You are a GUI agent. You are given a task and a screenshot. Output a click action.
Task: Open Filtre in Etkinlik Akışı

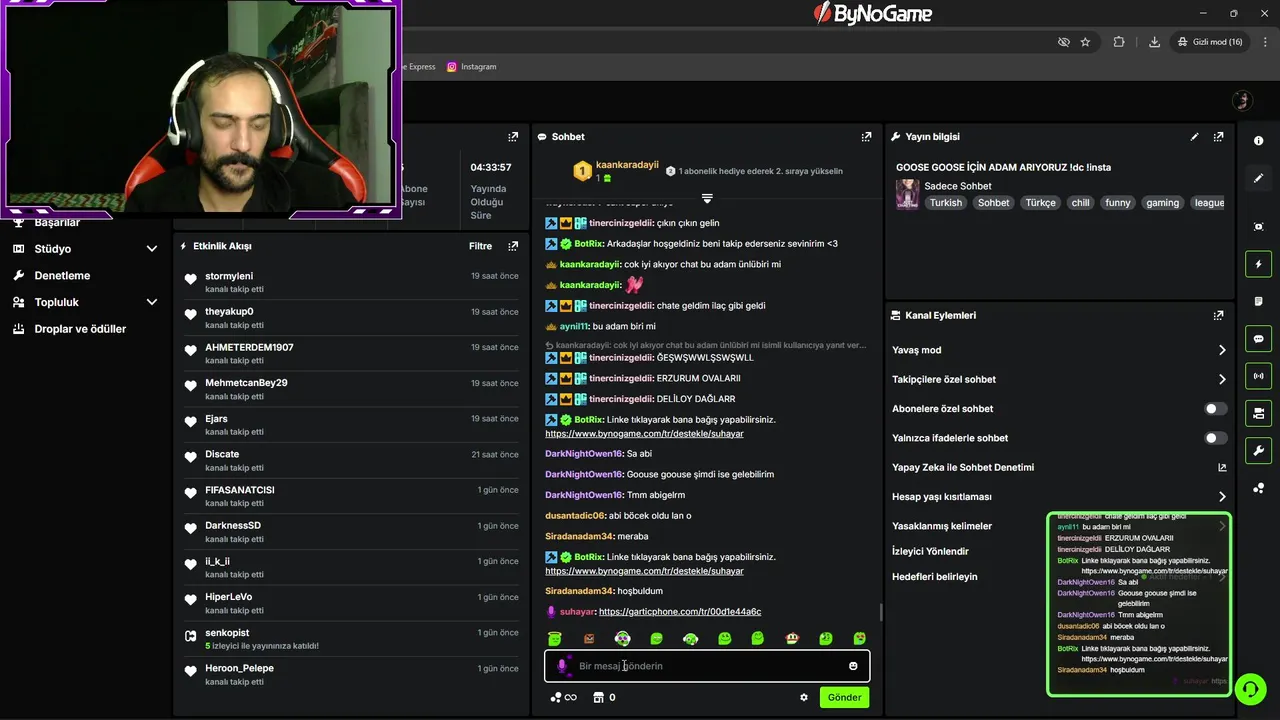coord(480,246)
